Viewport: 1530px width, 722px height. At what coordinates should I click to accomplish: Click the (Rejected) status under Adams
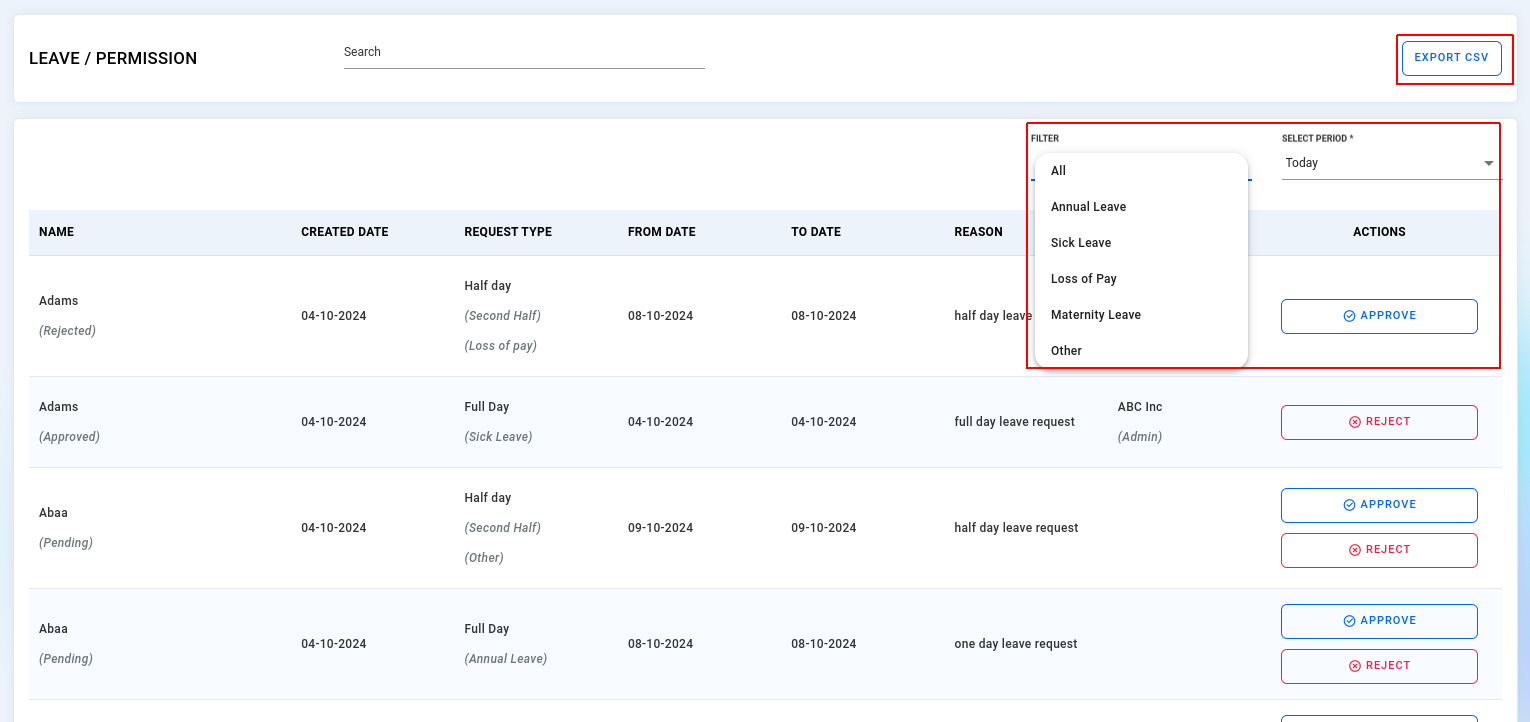click(x=67, y=331)
